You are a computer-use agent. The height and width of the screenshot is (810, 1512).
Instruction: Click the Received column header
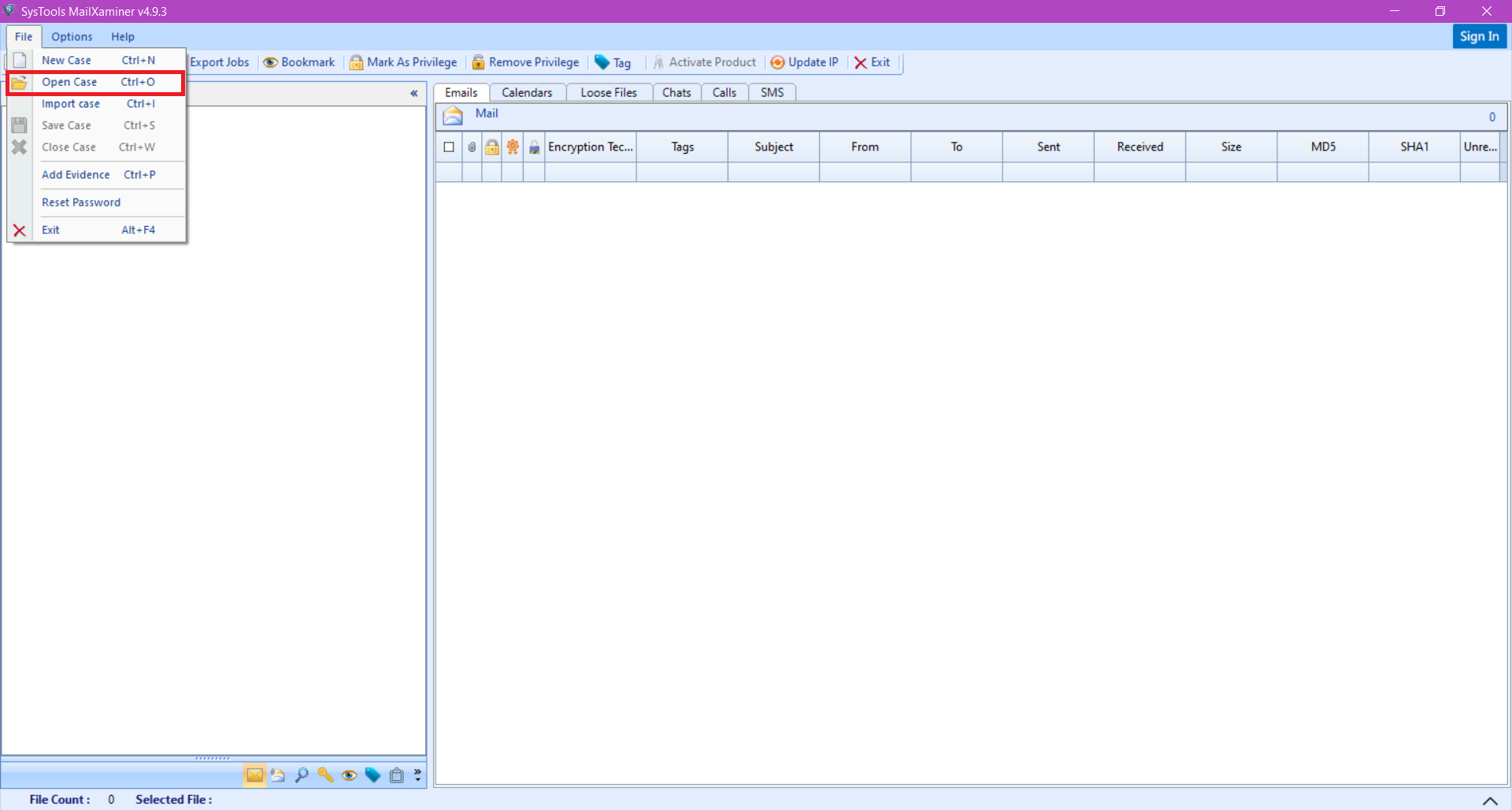[1139, 147]
